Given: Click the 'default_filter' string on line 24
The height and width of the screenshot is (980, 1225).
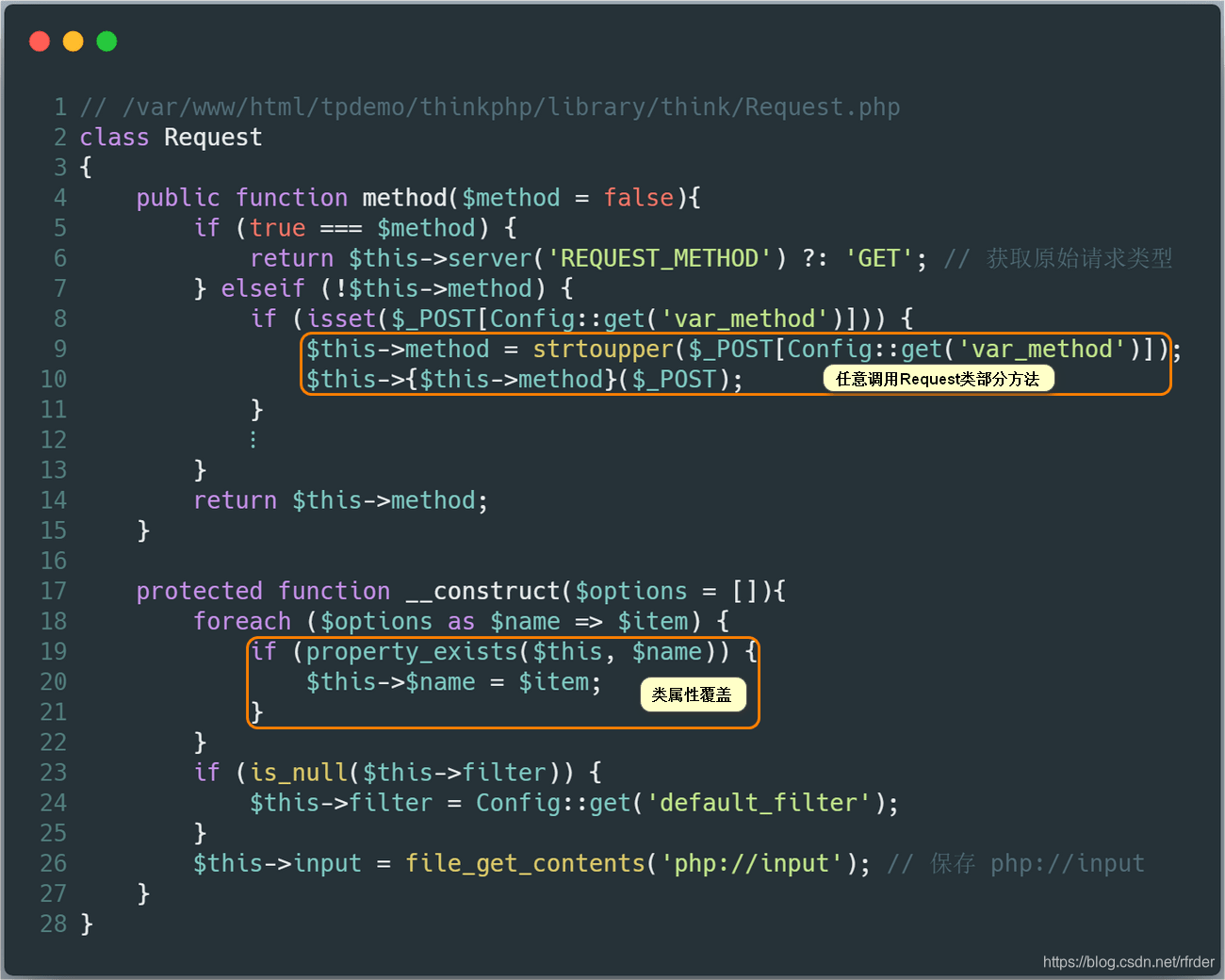Looking at the screenshot, I should (x=759, y=803).
